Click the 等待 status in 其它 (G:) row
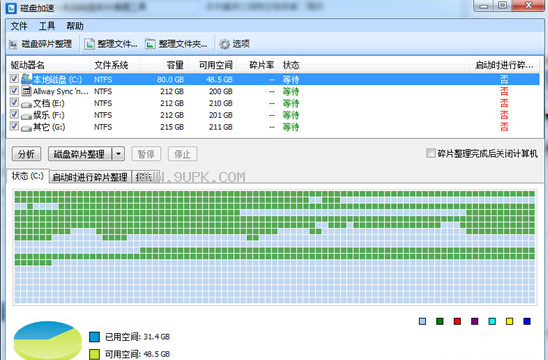Screen dimensions: 548x360 291,127
